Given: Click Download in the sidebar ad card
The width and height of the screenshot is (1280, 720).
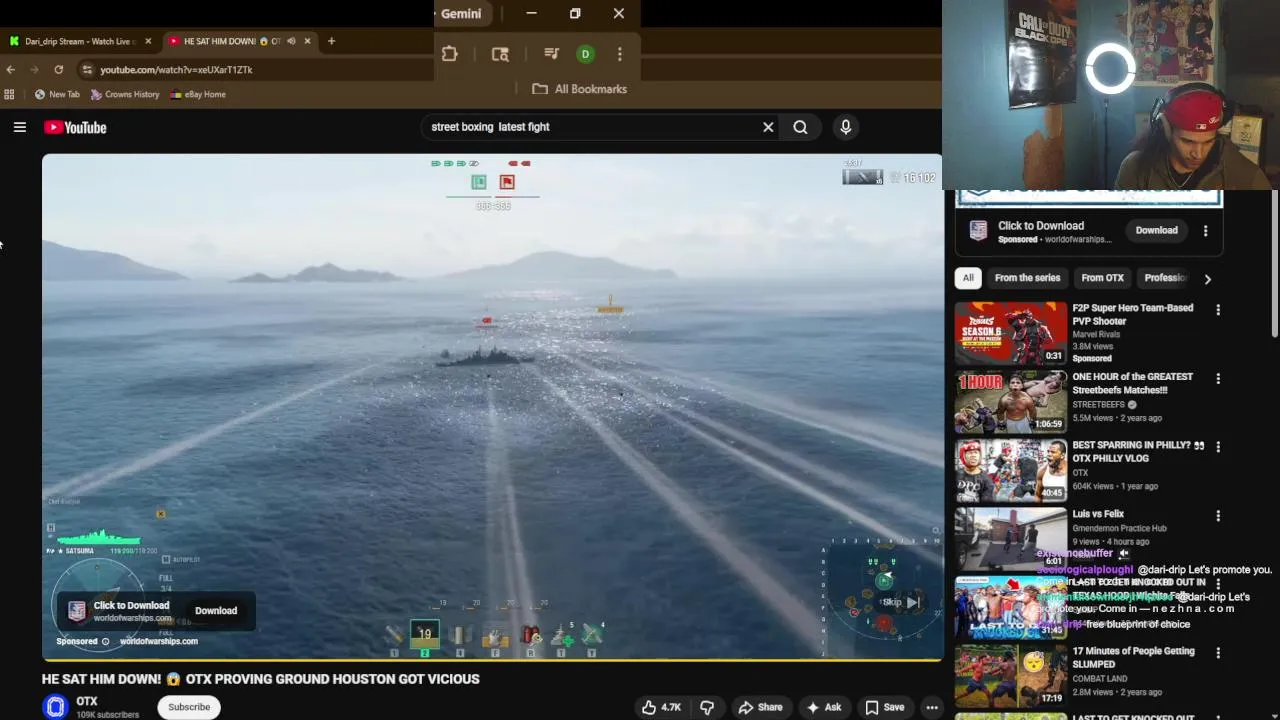Looking at the screenshot, I should pyautogui.click(x=1156, y=230).
